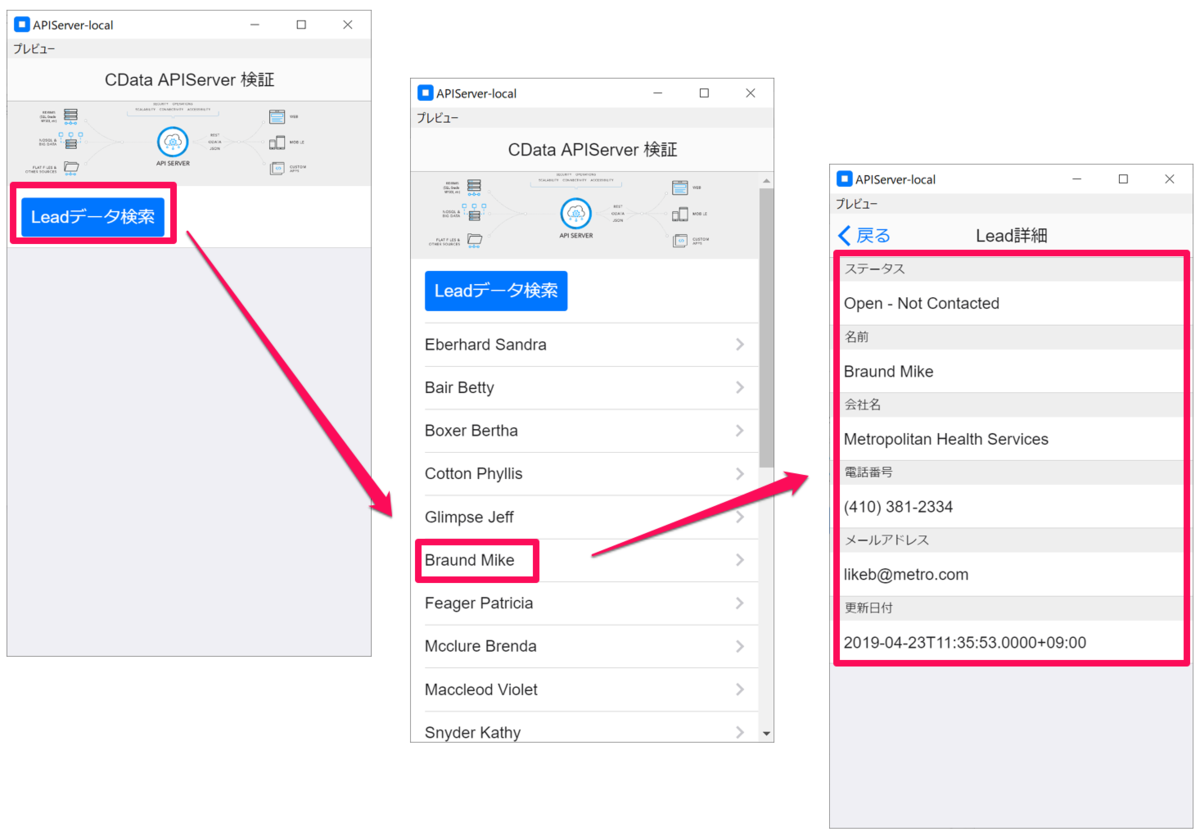Go back using the 戻る link

coord(864,235)
